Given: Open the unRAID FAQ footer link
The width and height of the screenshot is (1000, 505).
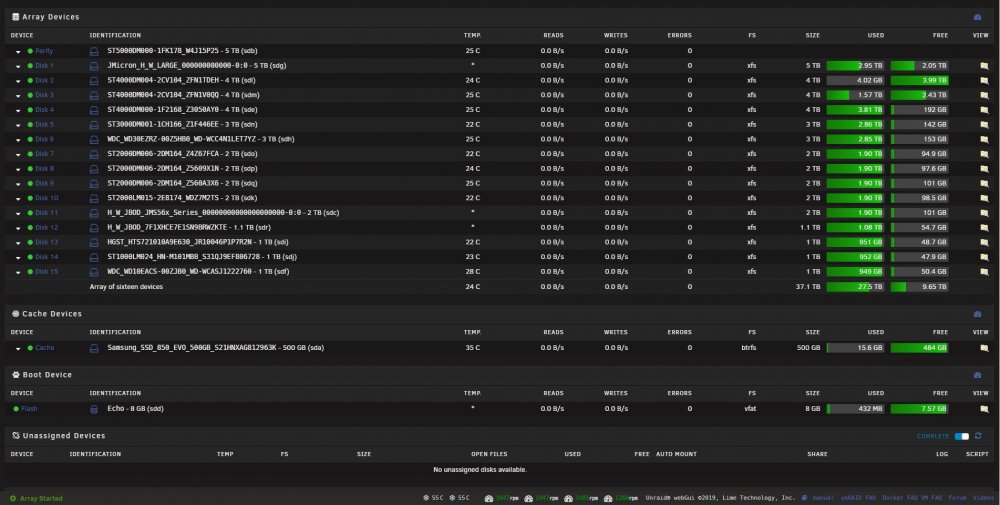Looking at the screenshot, I should pyautogui.click(x=858, y=498).
